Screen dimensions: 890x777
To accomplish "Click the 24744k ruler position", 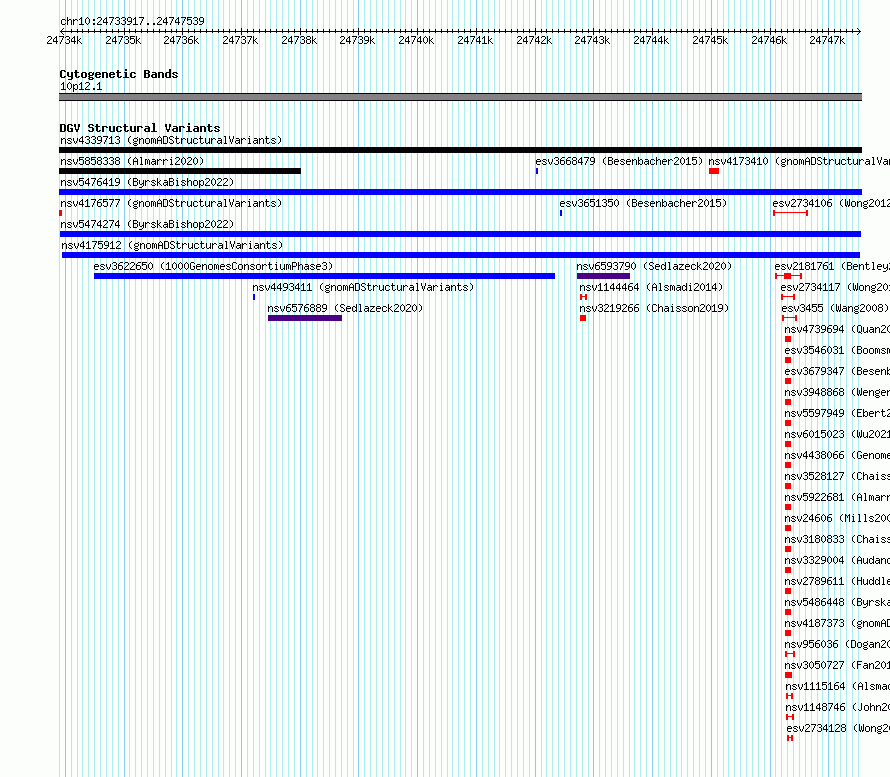I will point(651,40).
